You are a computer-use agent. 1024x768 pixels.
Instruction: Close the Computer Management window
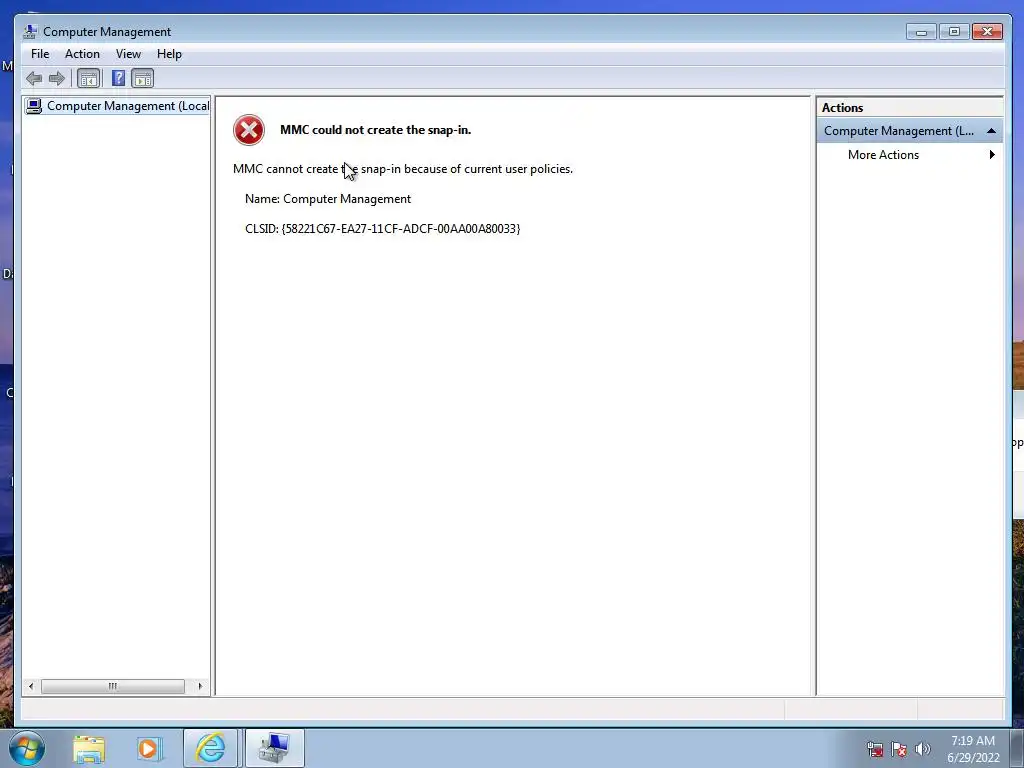[987, 32]
